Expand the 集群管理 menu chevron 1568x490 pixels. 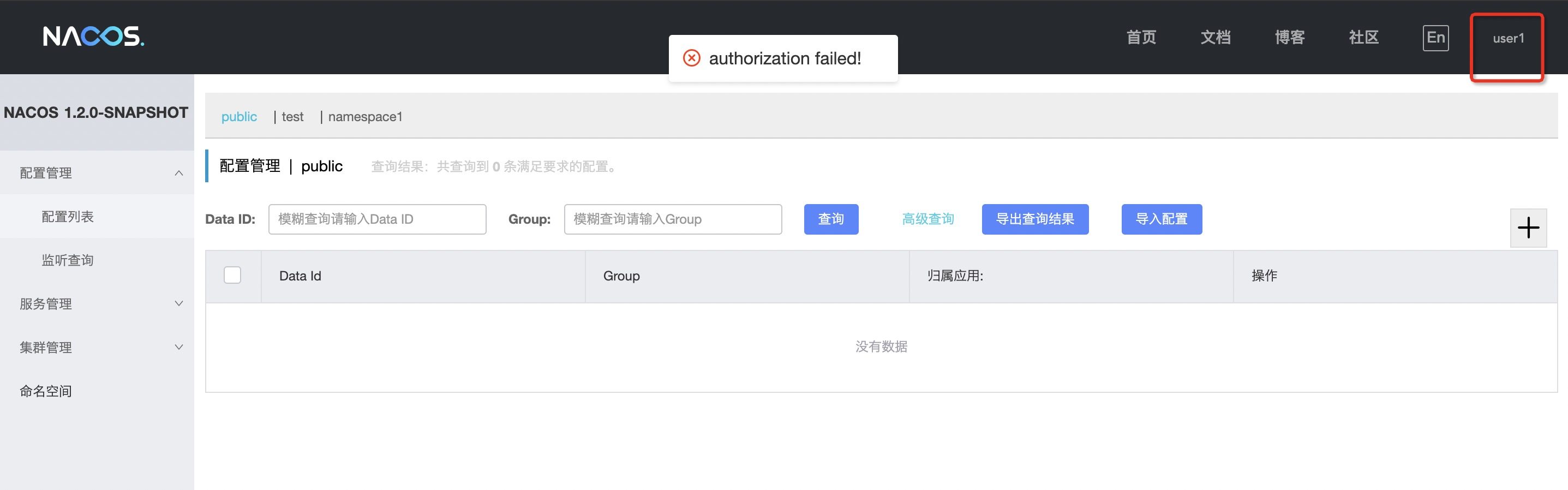pos(179,347)
